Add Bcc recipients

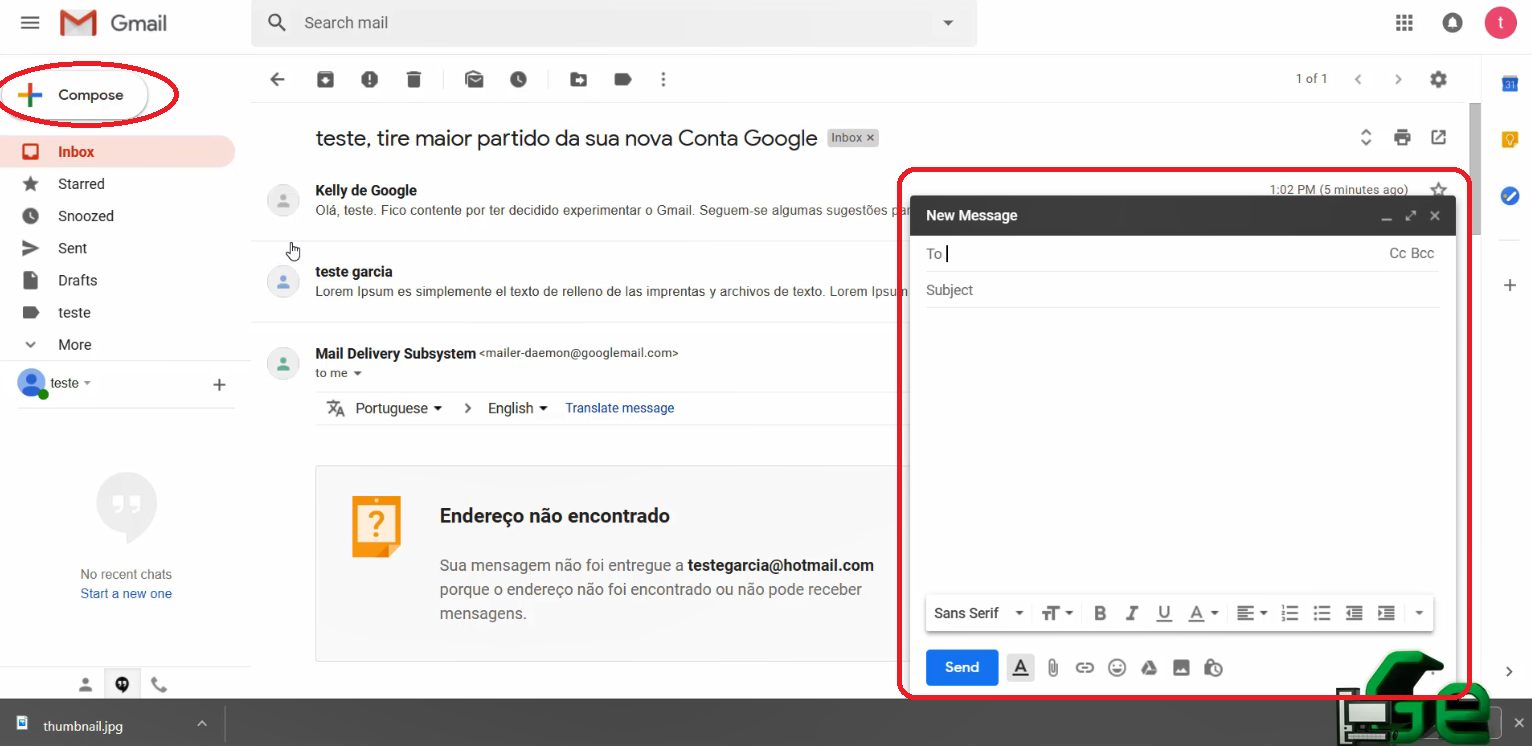click(1423, 253)
